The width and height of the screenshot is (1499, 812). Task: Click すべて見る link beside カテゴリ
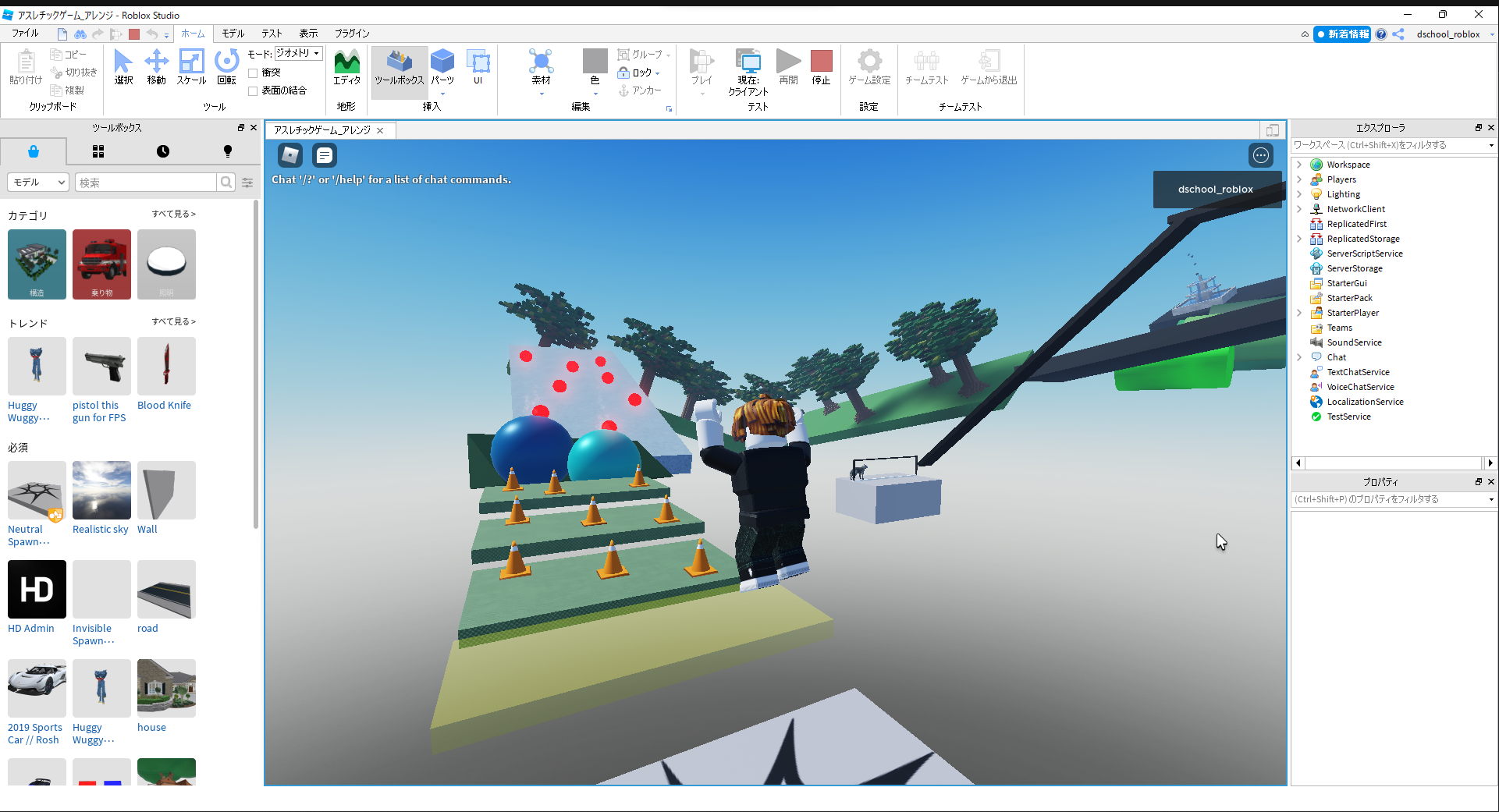point(173,214)
